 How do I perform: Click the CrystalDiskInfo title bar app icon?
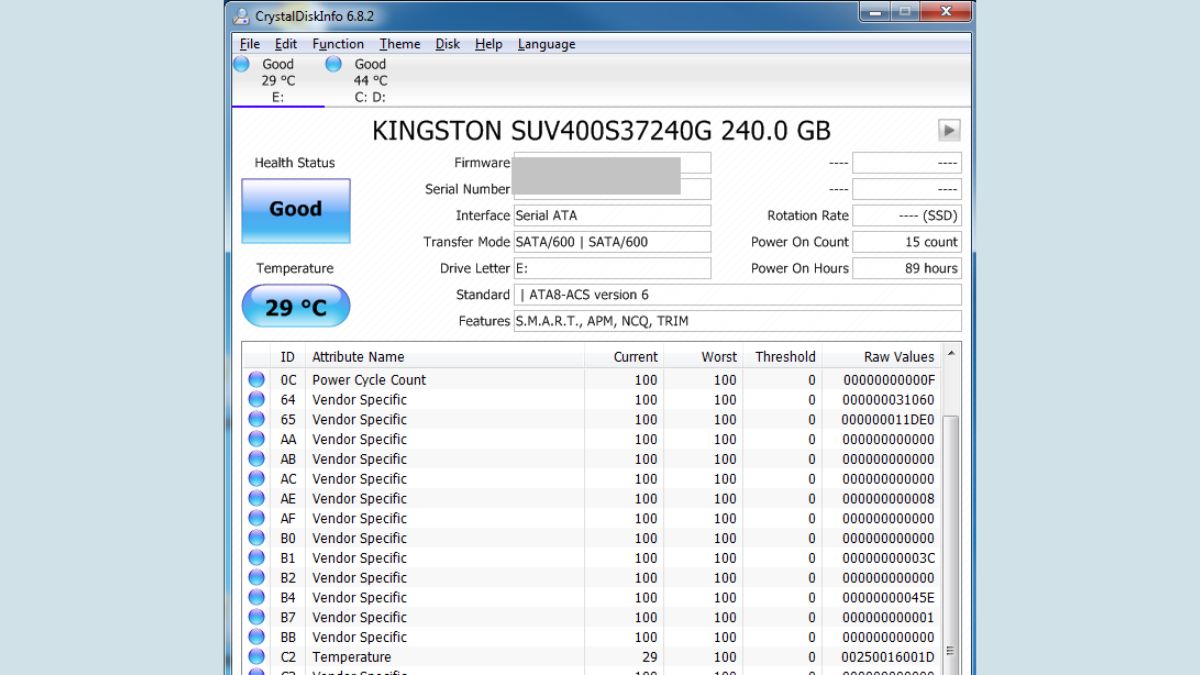241,16
